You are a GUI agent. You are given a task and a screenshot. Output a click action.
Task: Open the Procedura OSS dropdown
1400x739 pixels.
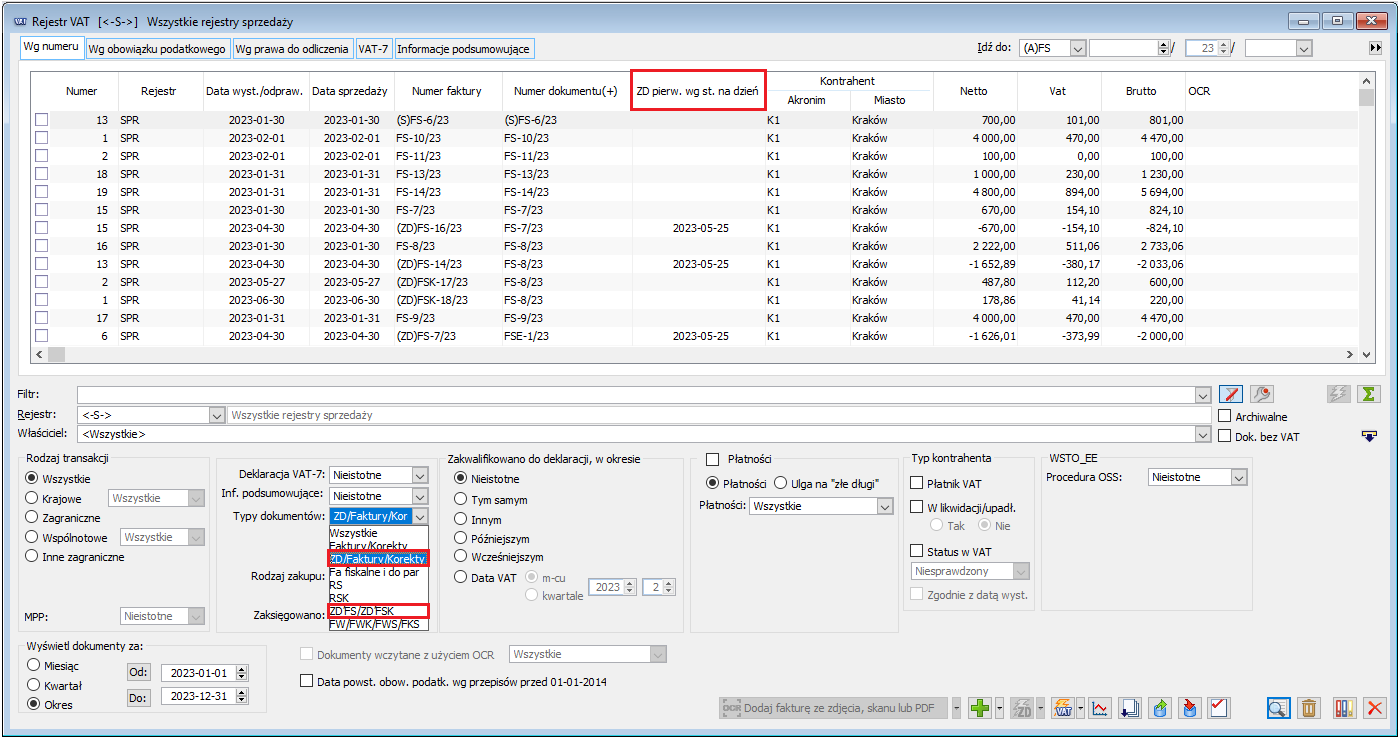pos(1240,478)
